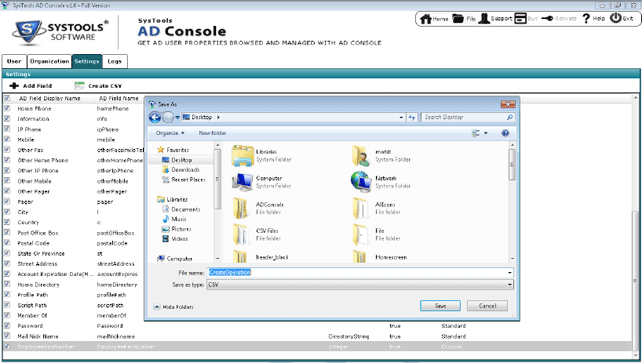
Task: Click the forward arrow in Save As
Action: [168, 117]
